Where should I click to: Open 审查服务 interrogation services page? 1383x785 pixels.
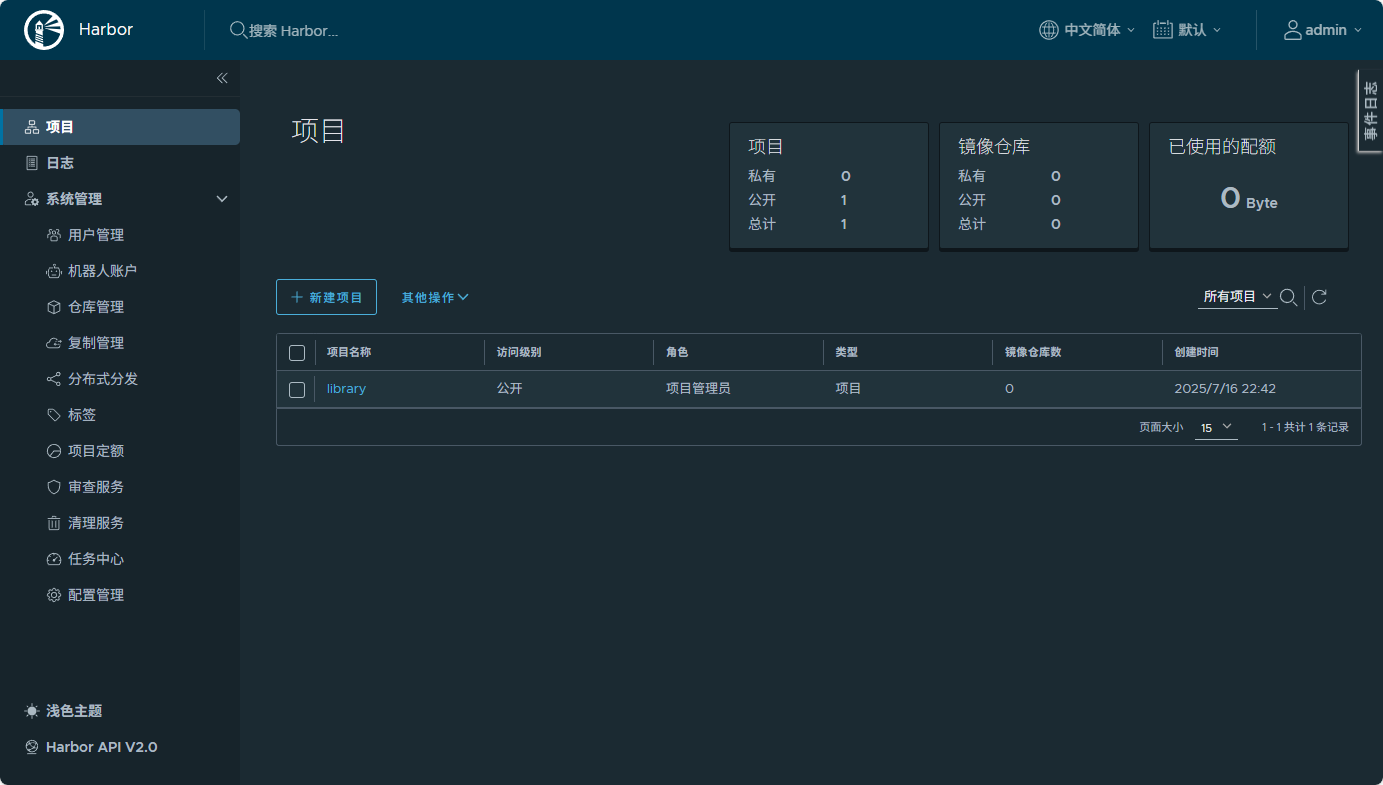[95, 487]
